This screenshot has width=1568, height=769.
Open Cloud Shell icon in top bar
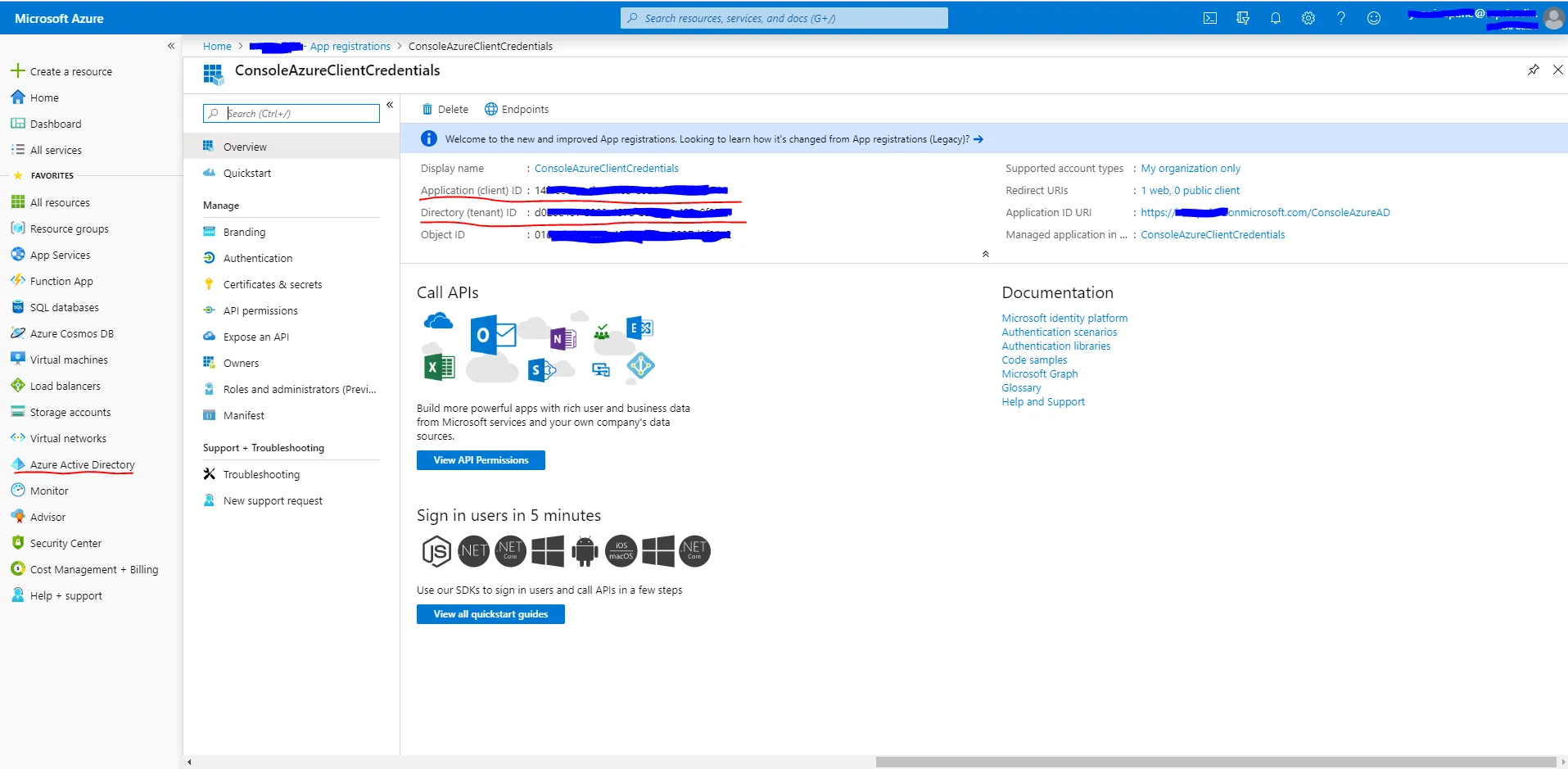pyautogui.click(x=1209, y=18)
